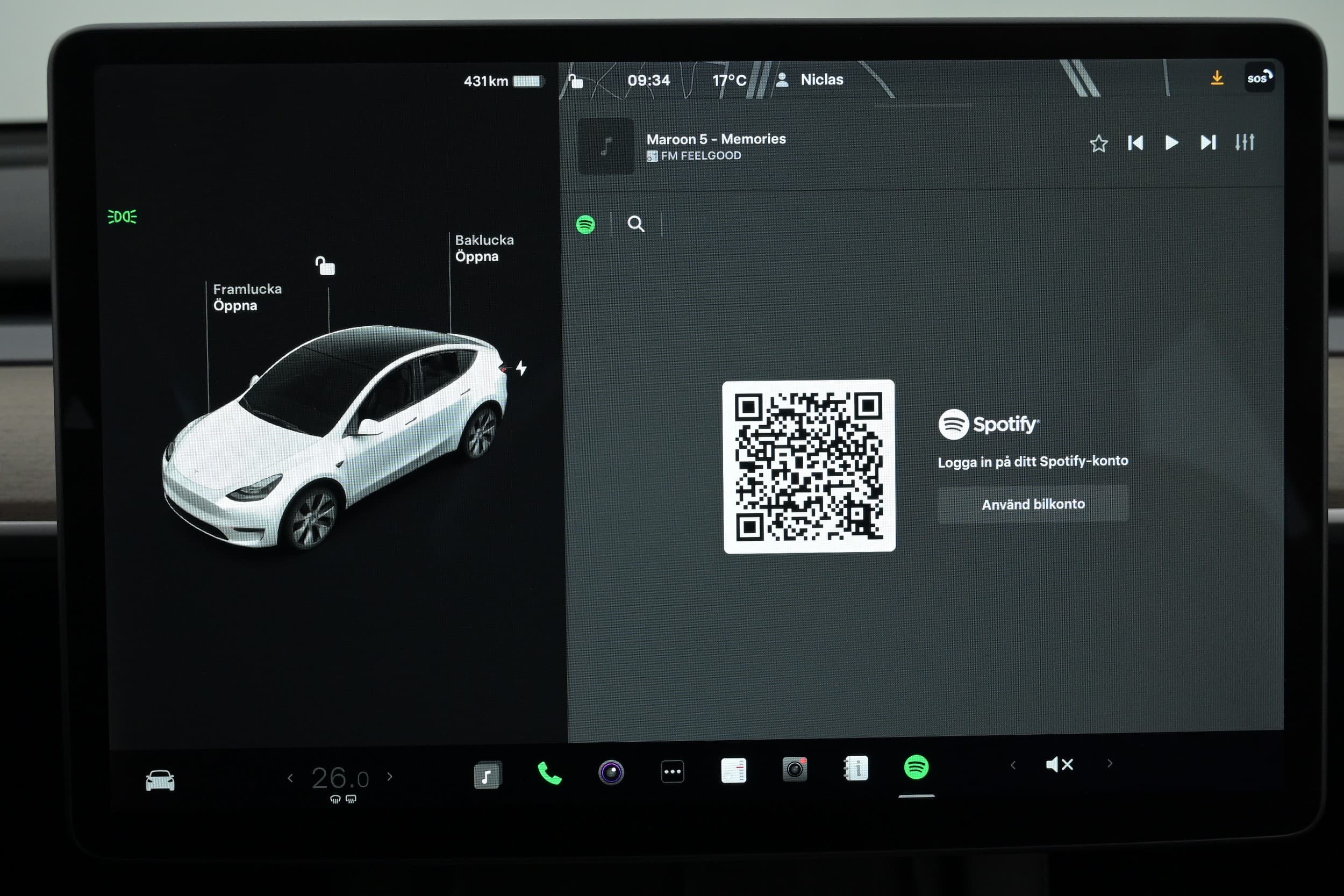Screen dimensions: 1344x896
Task: Open the owner's manual info app
Action: (855, 768)
